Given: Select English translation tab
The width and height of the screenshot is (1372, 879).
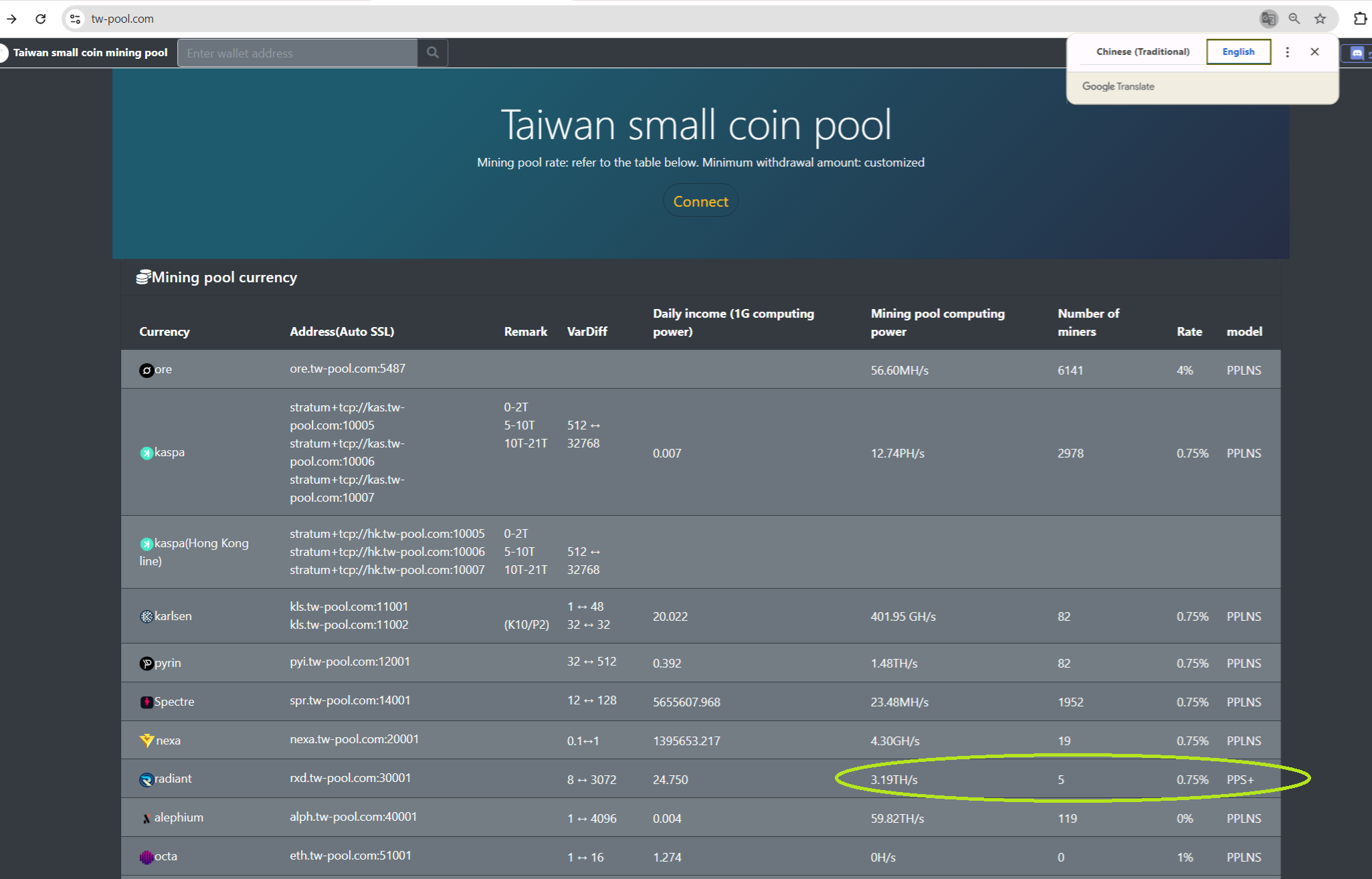Looking at the screenshot, I should [1238, 52].
